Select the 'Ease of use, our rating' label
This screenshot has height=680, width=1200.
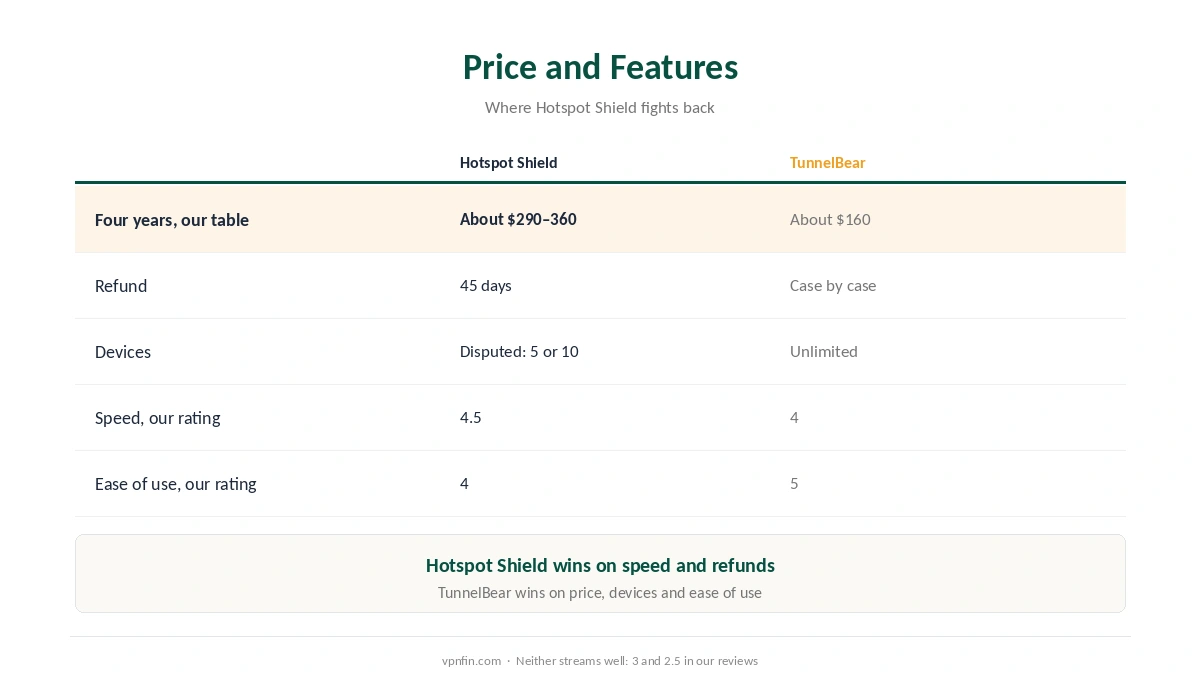[176, 484]
